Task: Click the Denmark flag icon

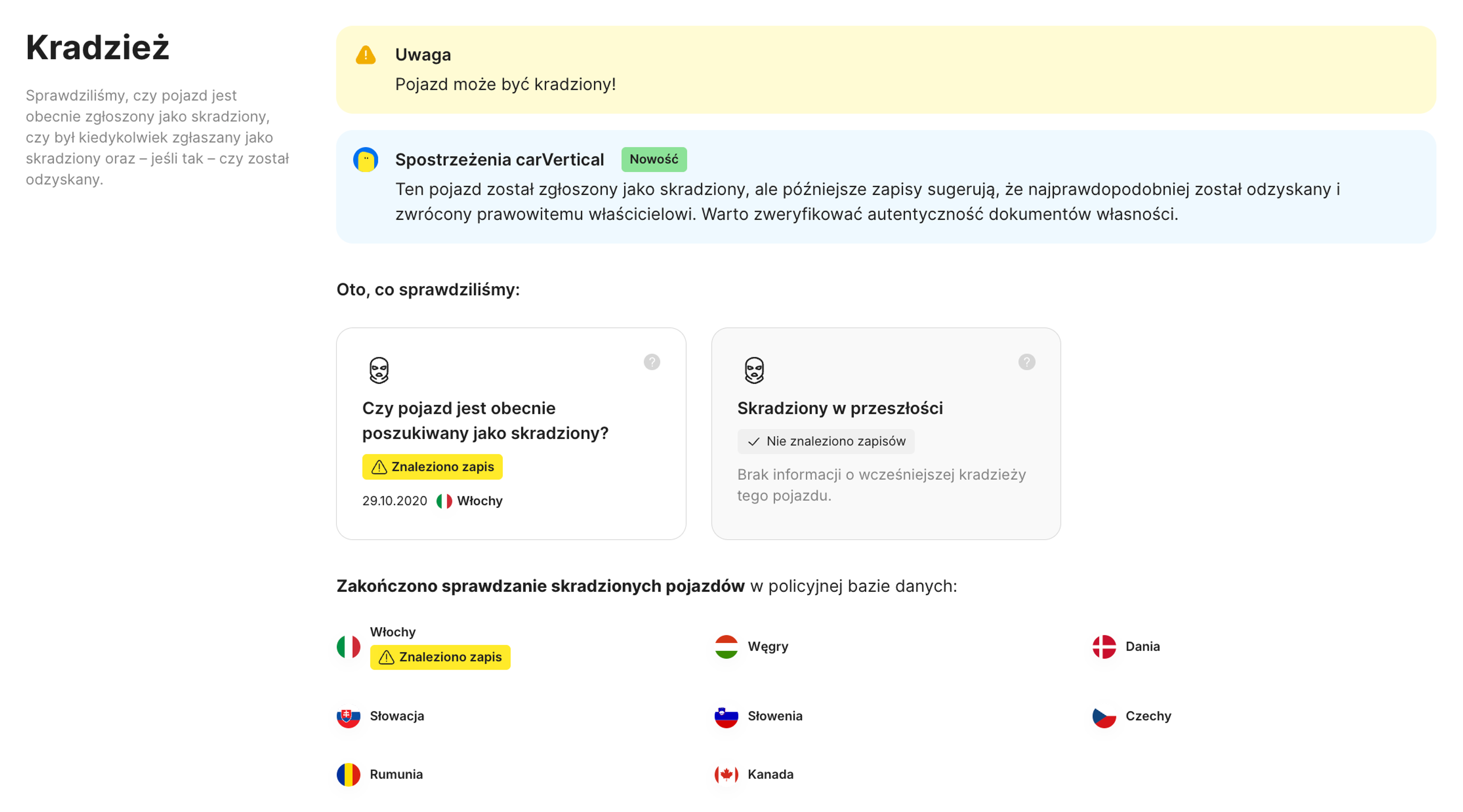Action: point(1103,646)
